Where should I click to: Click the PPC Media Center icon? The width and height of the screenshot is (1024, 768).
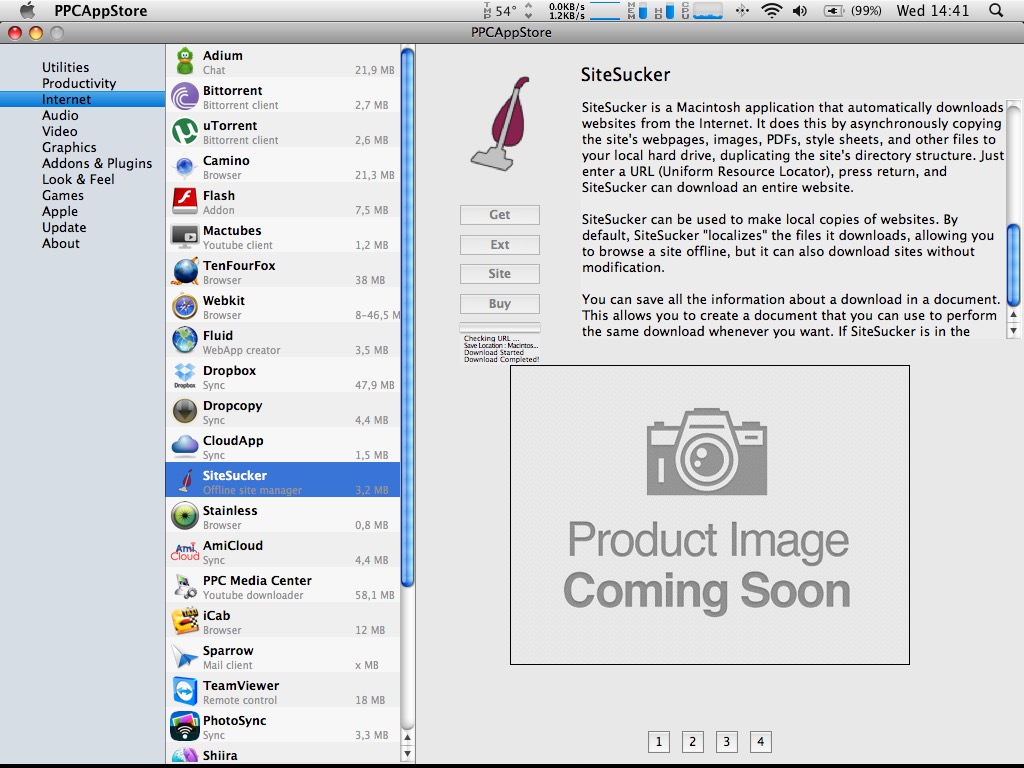pos(185,586)
